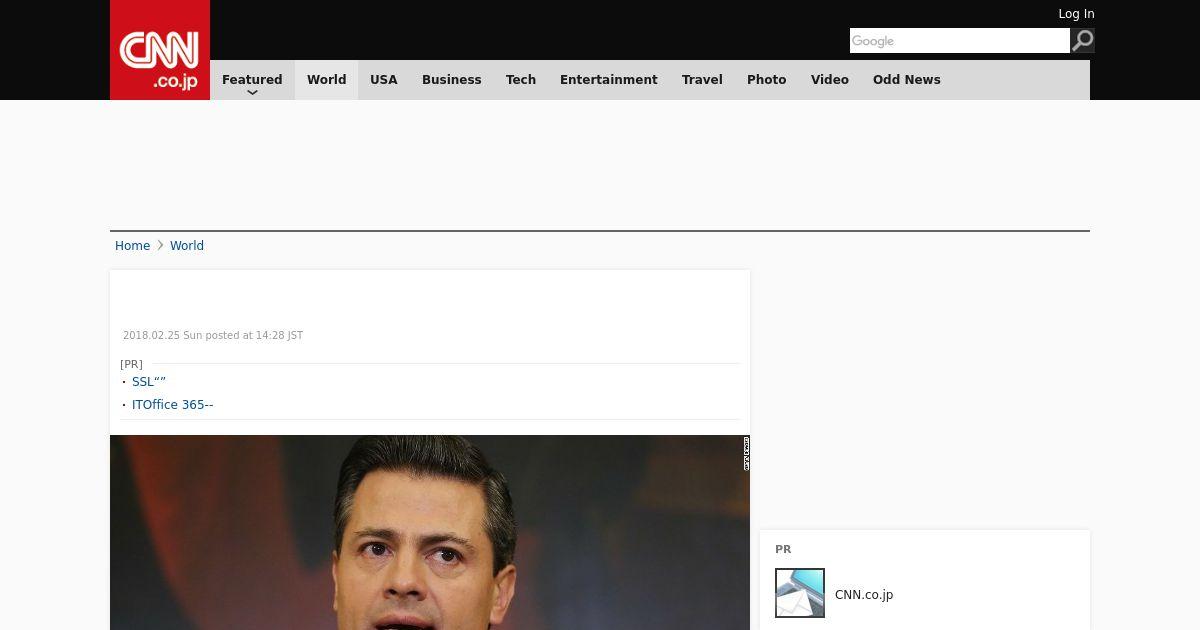This screenshot has width=1200, height=630.
Task: Open the Photo section
Action: (x=767, y=80)
